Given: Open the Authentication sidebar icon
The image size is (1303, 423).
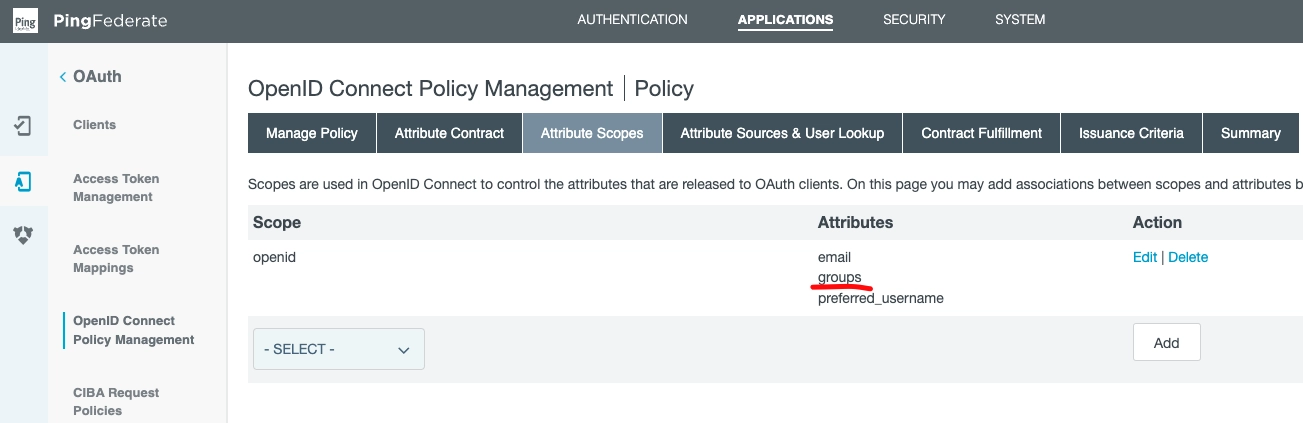Looking at the screenshot, I should pos(23,126).
